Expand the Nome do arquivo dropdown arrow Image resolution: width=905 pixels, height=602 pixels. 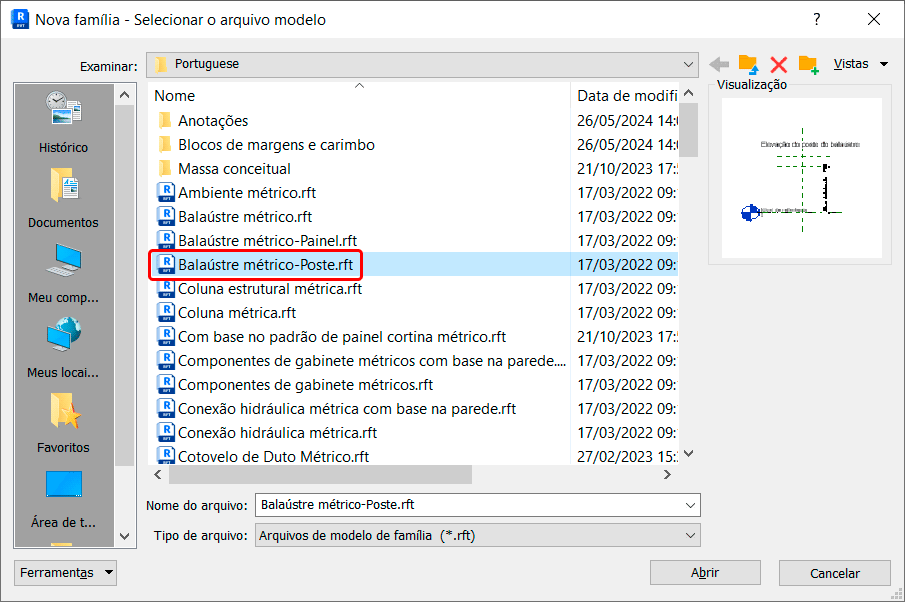pos(690,505)
